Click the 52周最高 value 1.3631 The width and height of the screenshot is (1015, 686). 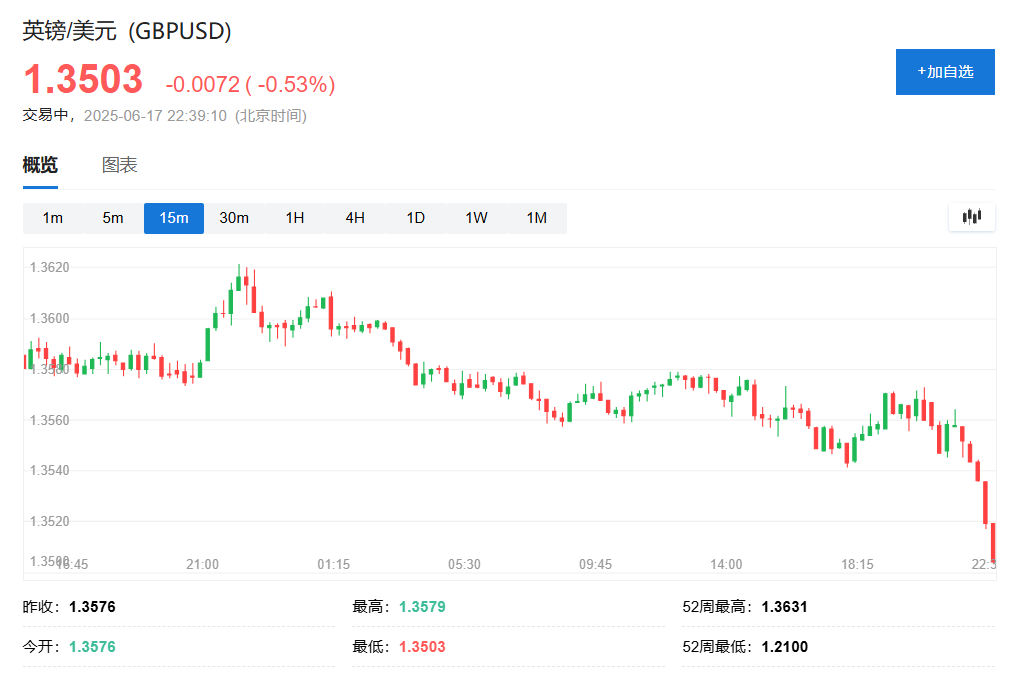[x=785, y=607]
